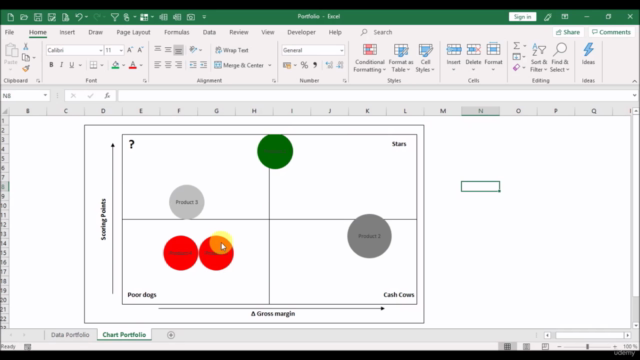
Task: Open the Data Portfolio sheet tab
Action: coord(70,335)
